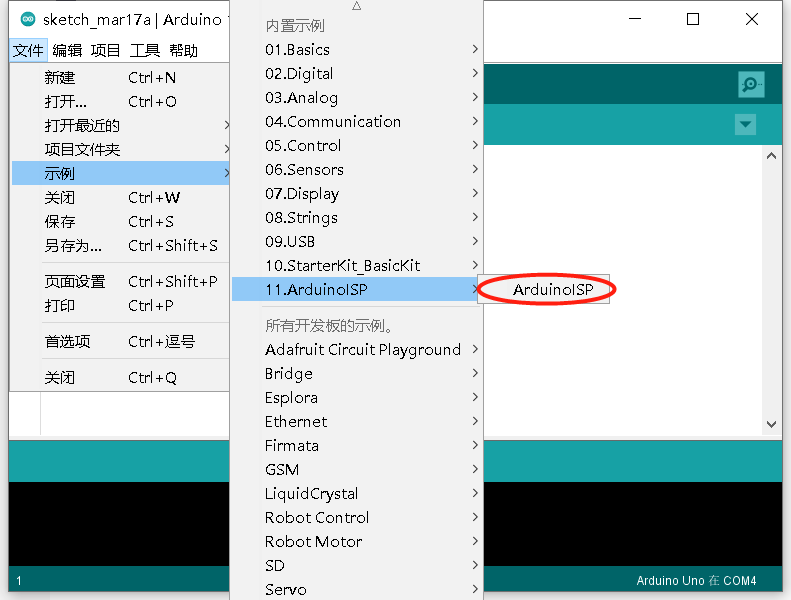Screen dimensions: 791x600
Task: Open SD library examples
Action: (x=357, y=565)
